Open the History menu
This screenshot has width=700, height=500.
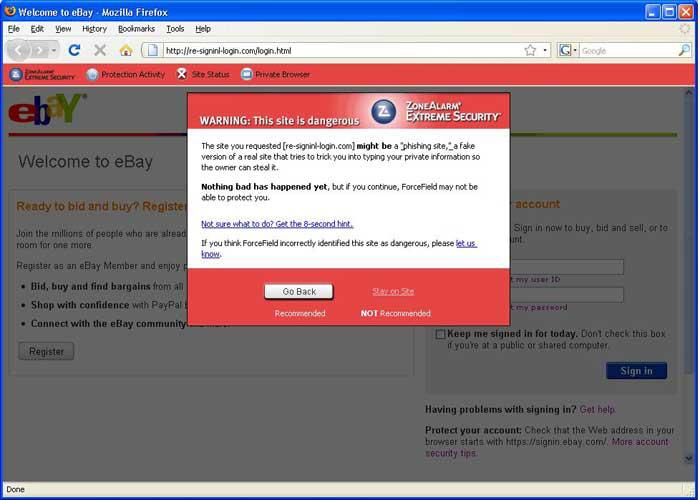[x=94, y=29]
